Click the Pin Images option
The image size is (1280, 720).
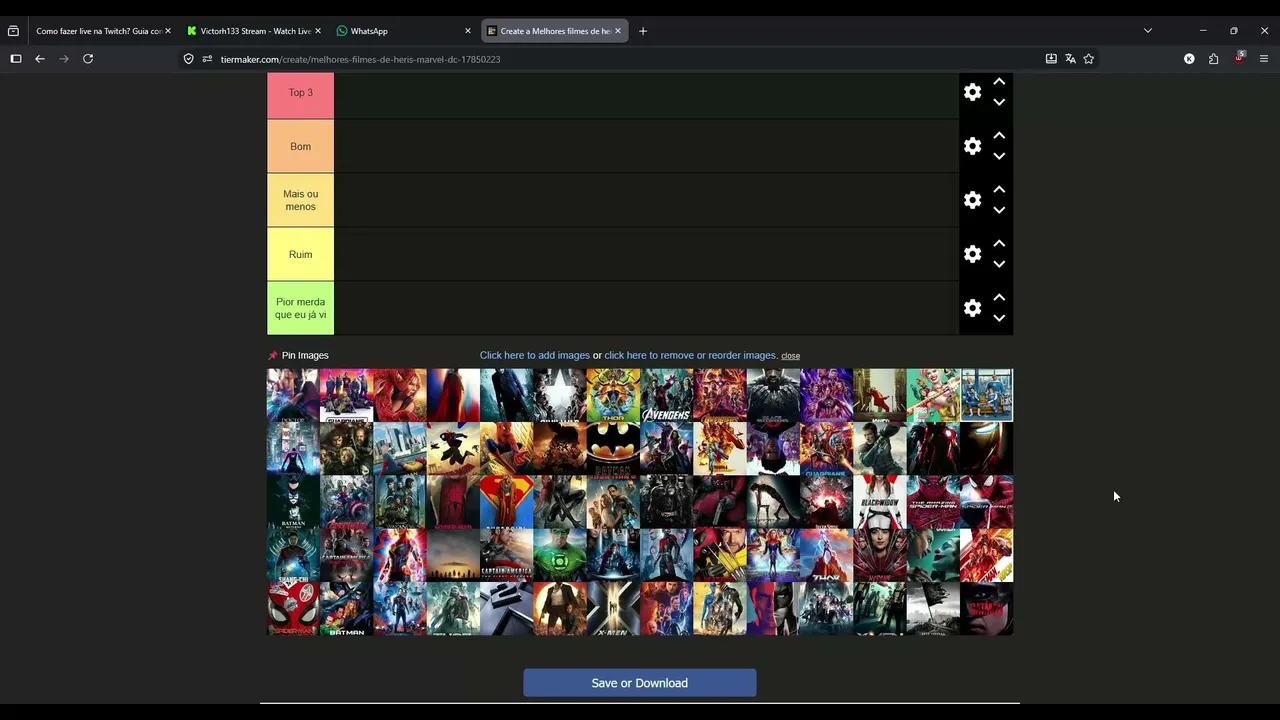pyautogui.click(x=298, y=355)
